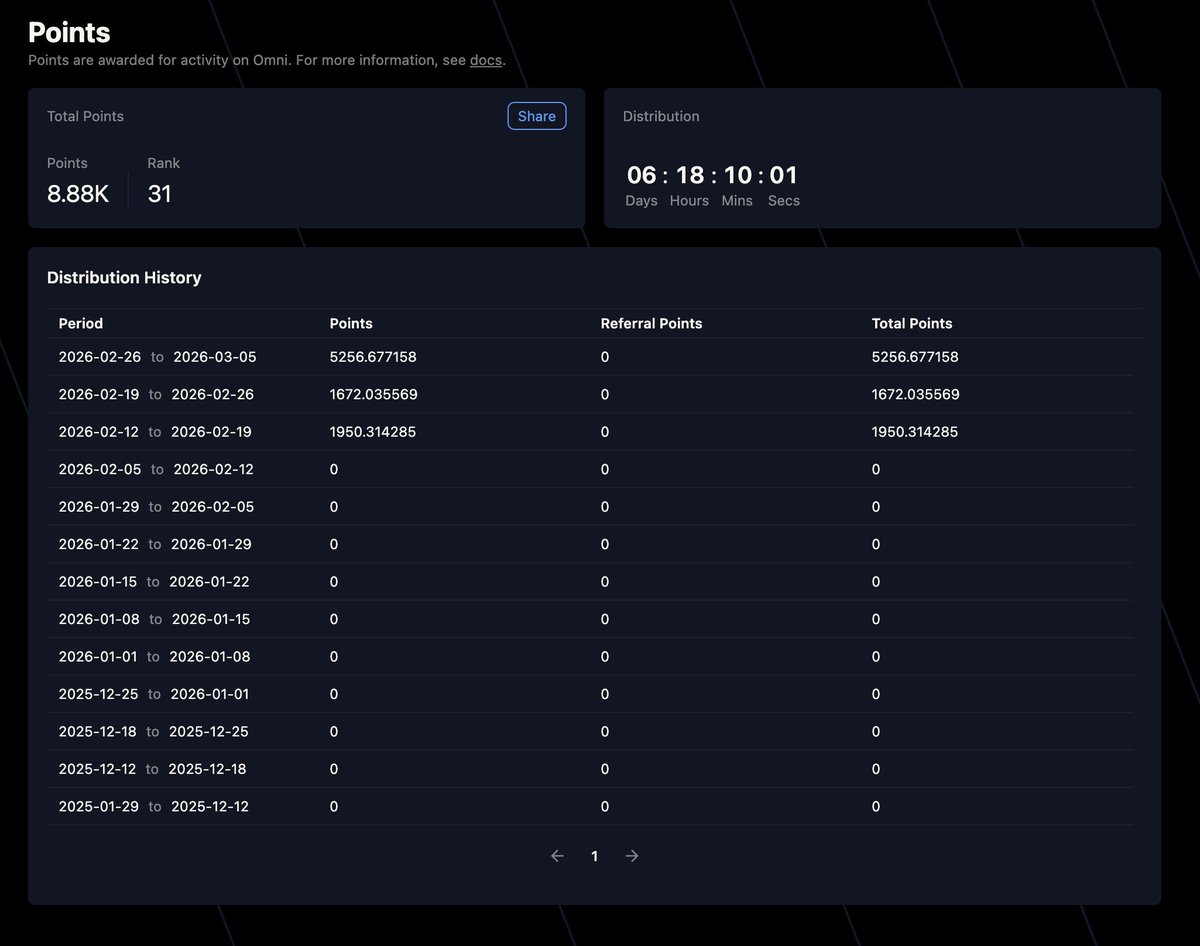The height and width of the screenshot is (946, 1200).
Task: Open the docs link
Action: (x=485, y=60)
